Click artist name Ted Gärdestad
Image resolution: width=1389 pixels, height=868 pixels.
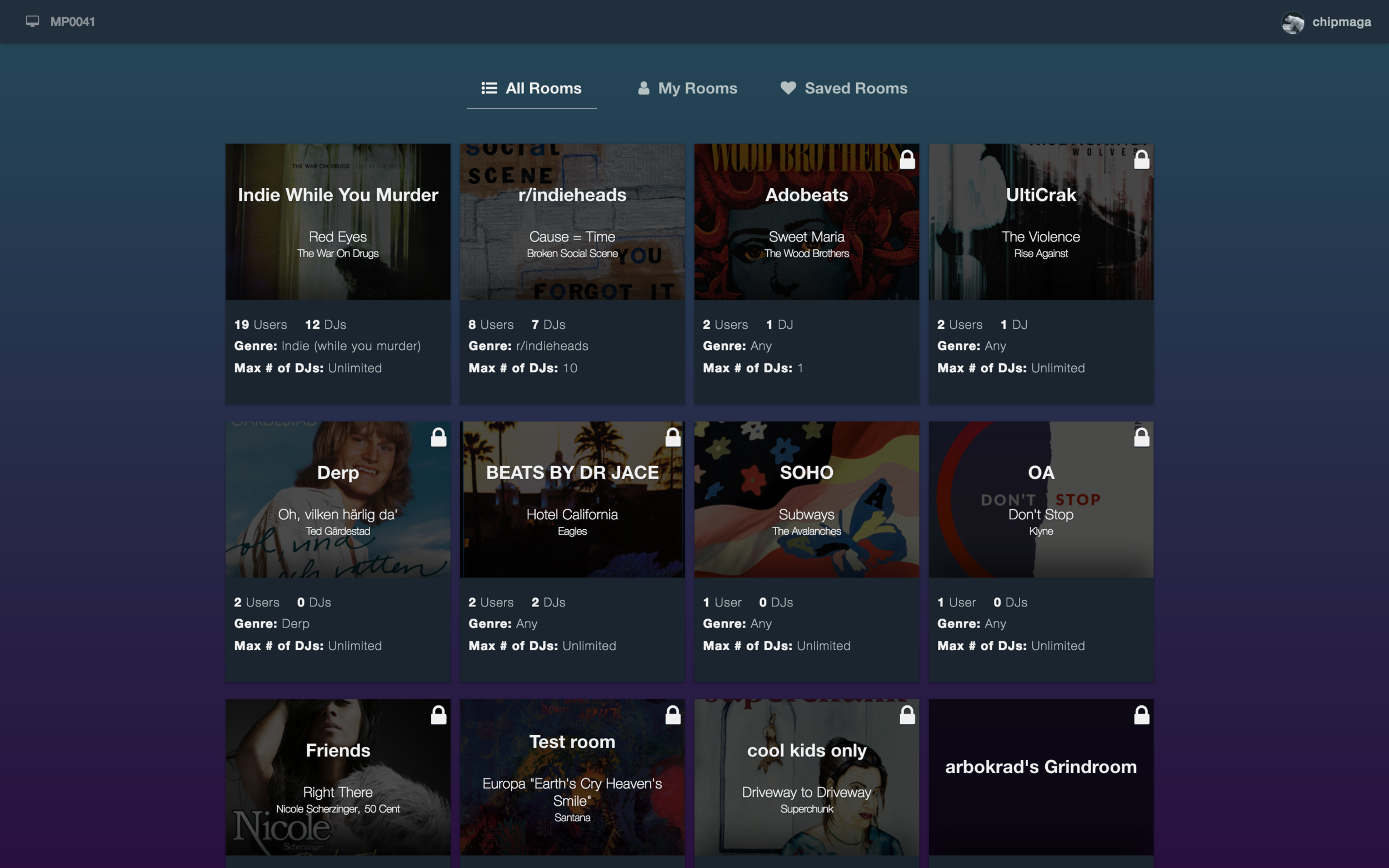pyautogui.click(x=338, y=531)
